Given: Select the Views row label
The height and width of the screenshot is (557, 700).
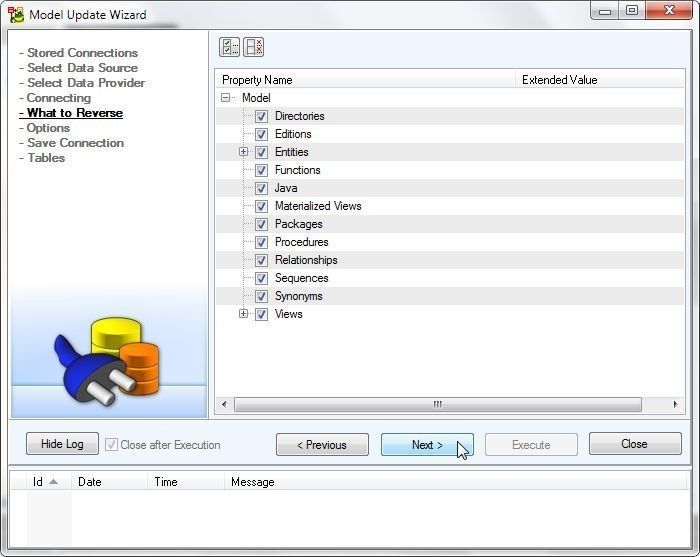Looking at the screenshot, I should tap(289, 314).
